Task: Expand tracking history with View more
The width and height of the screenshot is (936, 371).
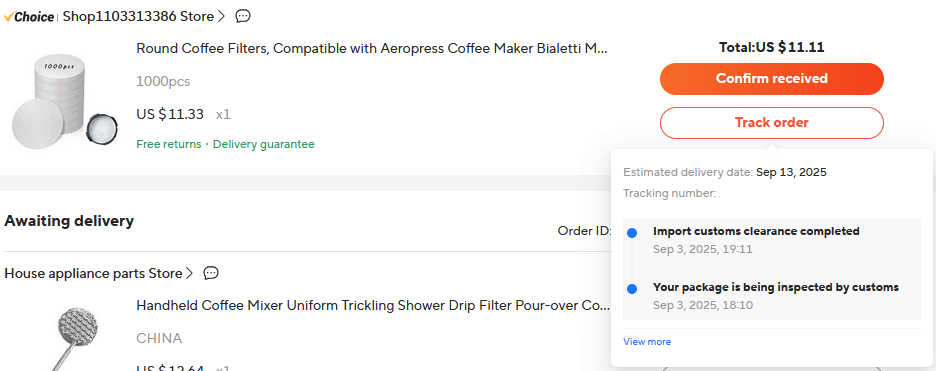Action: tap(647, 342)
